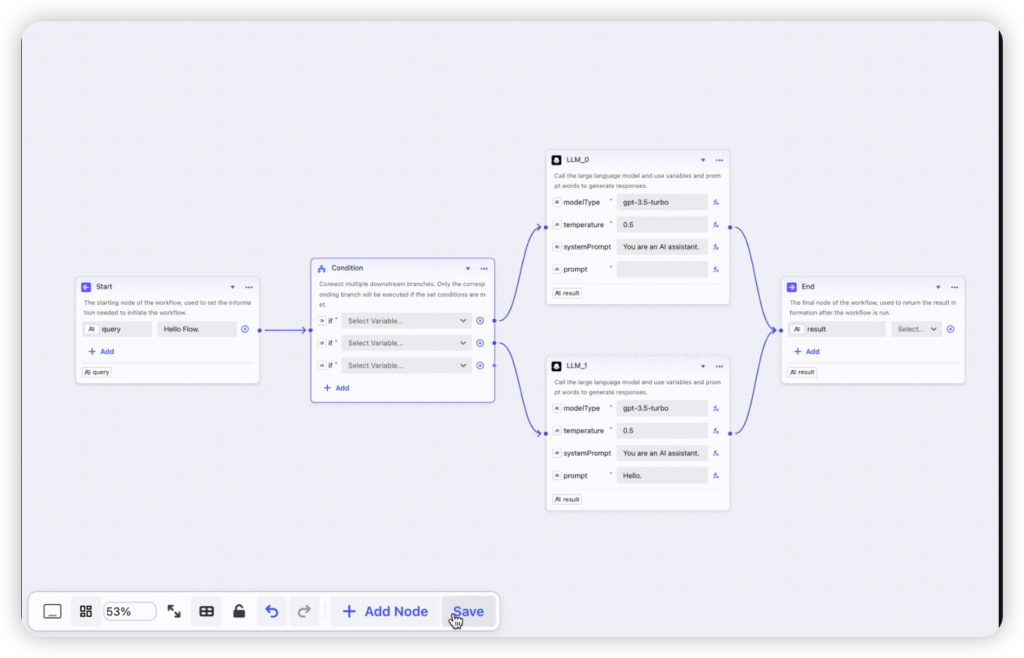Screen dimensions: 1024x658
Task: Click the empty LLM_0 prompt field
Action: tap(662, 269)
